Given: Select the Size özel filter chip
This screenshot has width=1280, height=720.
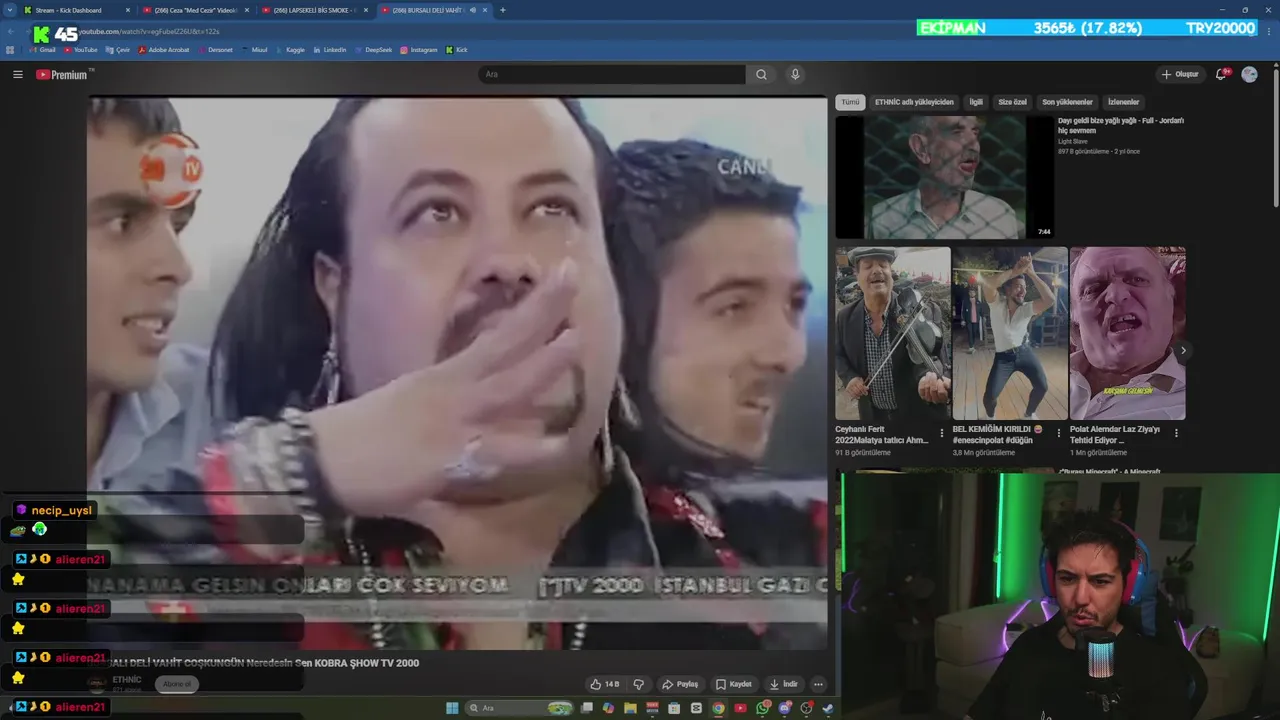Looking at the screenshot, I should (1012, 102).
